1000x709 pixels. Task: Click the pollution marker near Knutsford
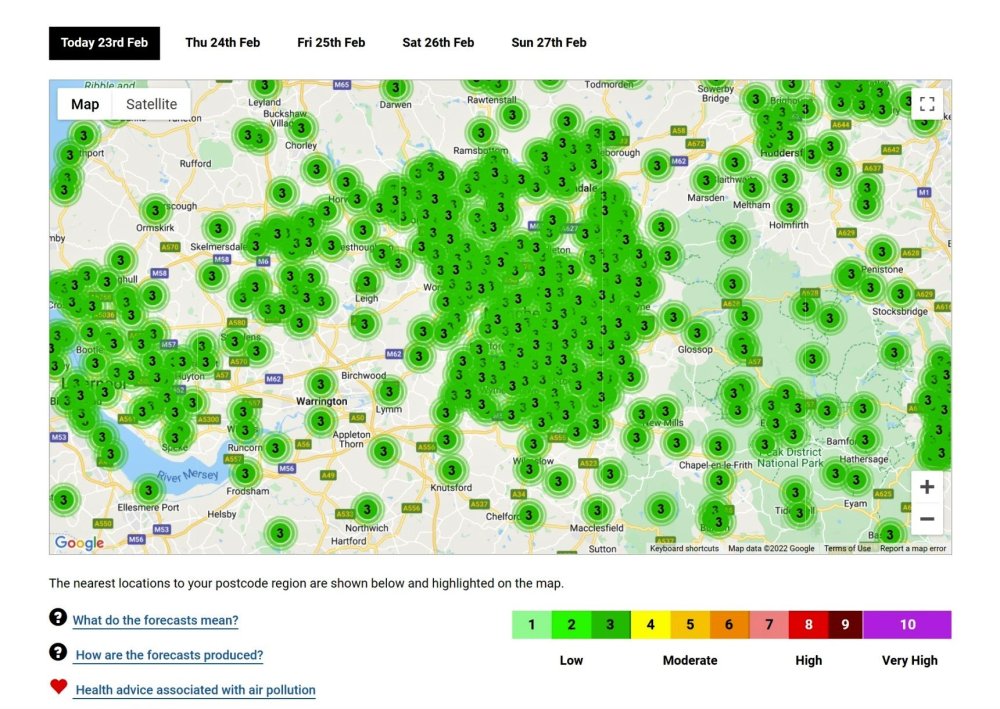(x=452, y=469)
